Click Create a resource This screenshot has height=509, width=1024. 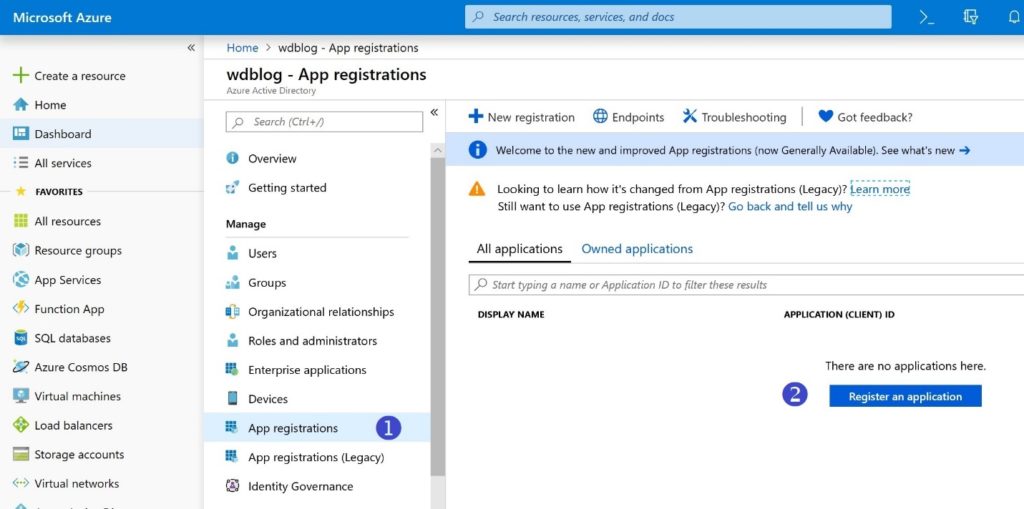pyautogui.click(x=79, y=76)
